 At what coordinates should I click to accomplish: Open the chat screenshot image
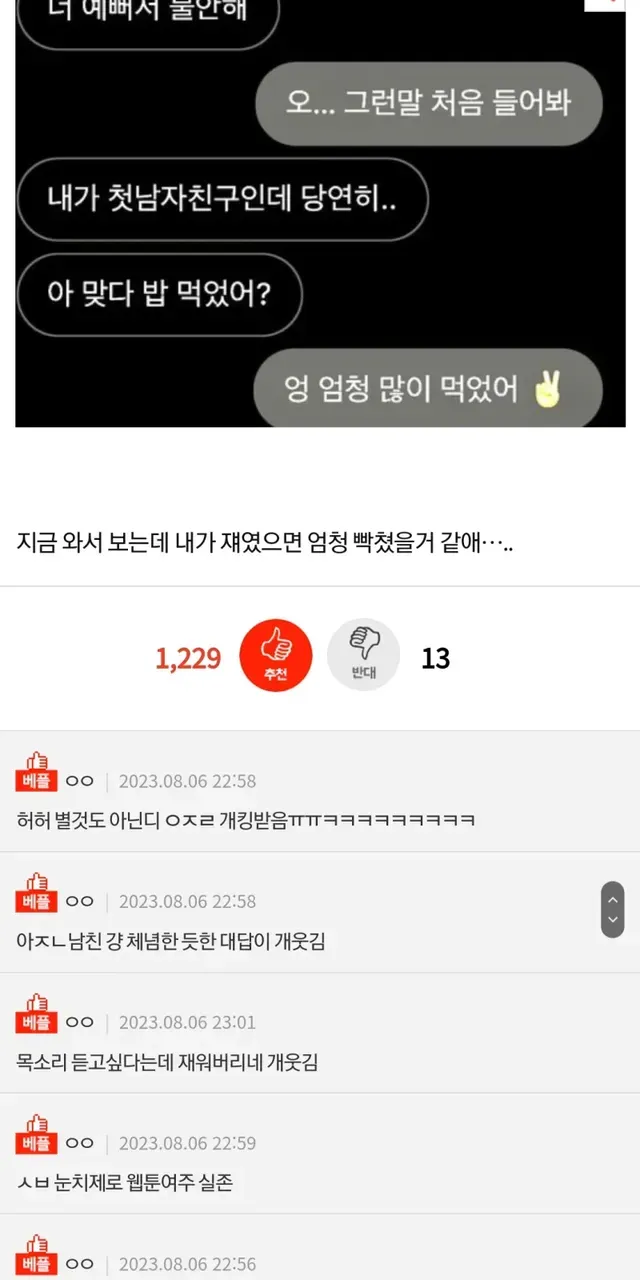coord(320,213)
